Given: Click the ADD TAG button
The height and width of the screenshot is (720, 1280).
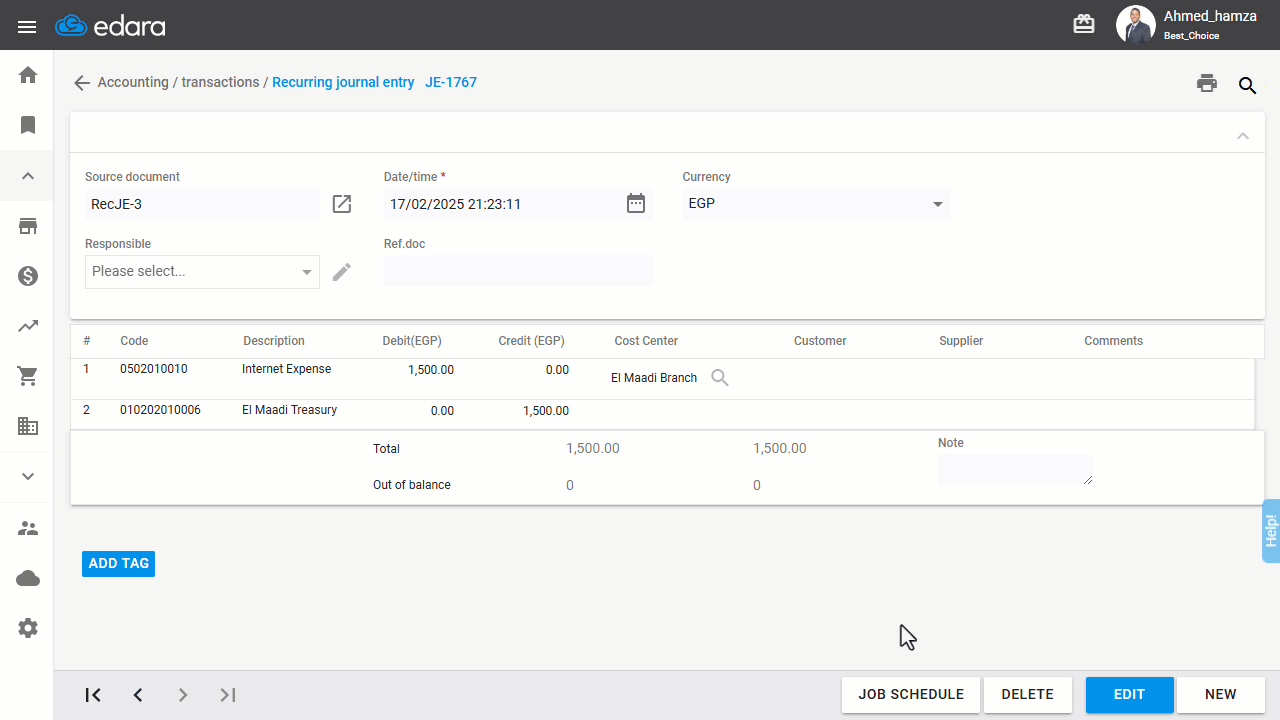Looking at the screenshot, I should click(x=118, y=564).
